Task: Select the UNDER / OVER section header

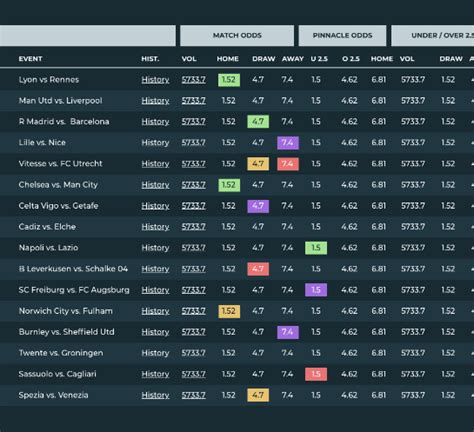Action: [x=433, y=35]
